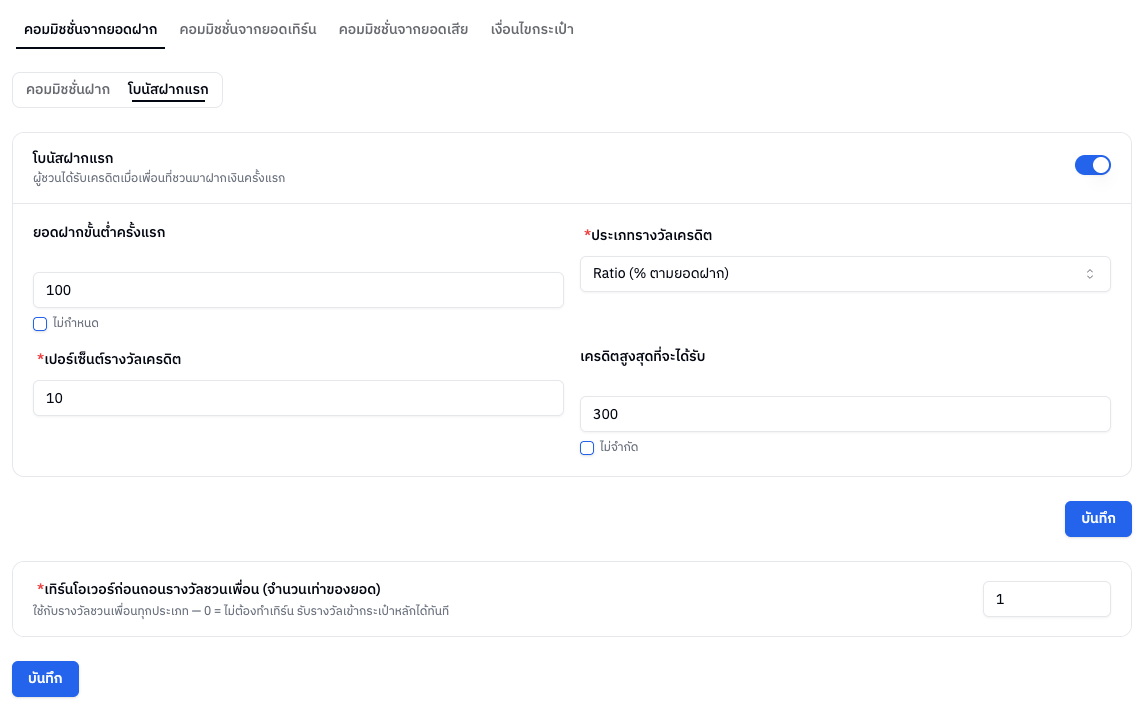Open the เงื่อนไขกระเป๋า tab

(532, 30)
